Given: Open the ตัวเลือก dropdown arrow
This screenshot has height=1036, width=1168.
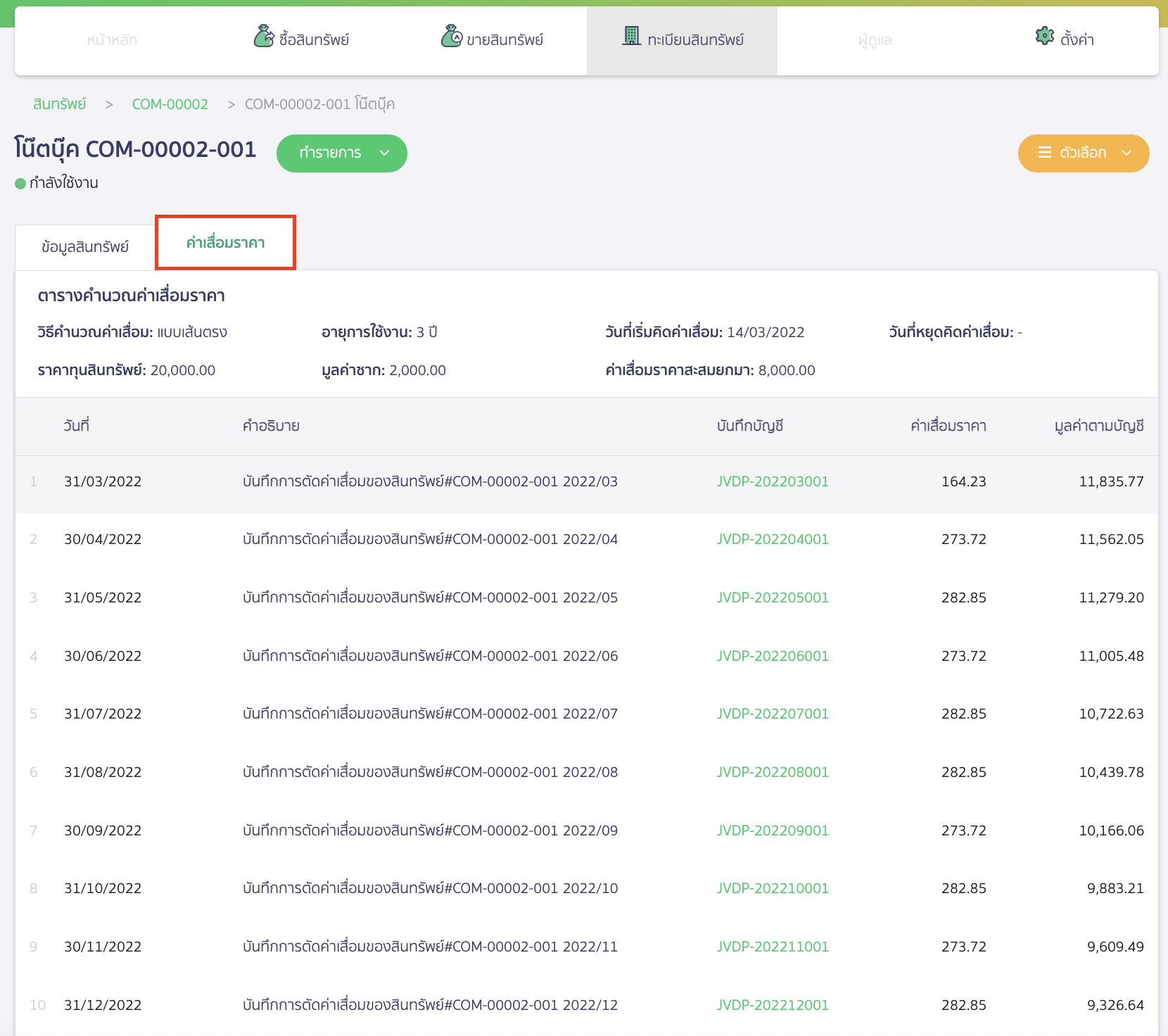Looking at the screenshot, I should pyautogui.click(x=1126, y=153).
